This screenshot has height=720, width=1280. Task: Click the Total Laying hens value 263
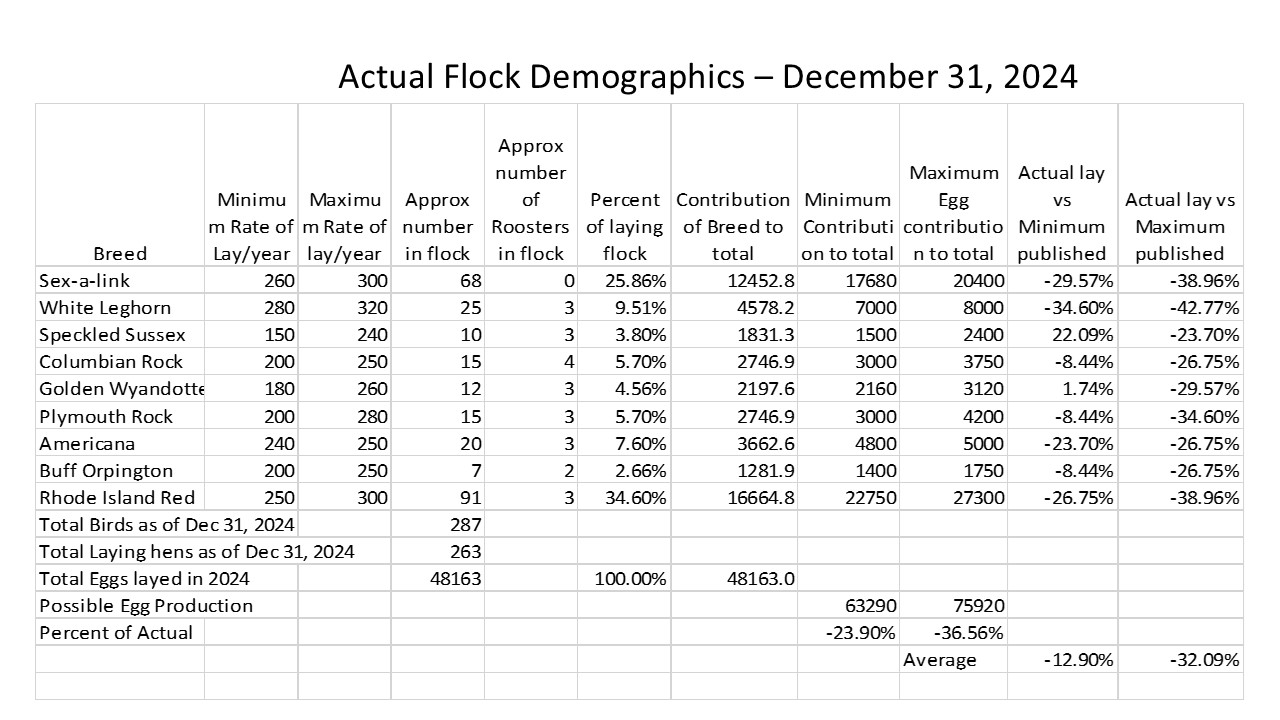click(465, 551)
